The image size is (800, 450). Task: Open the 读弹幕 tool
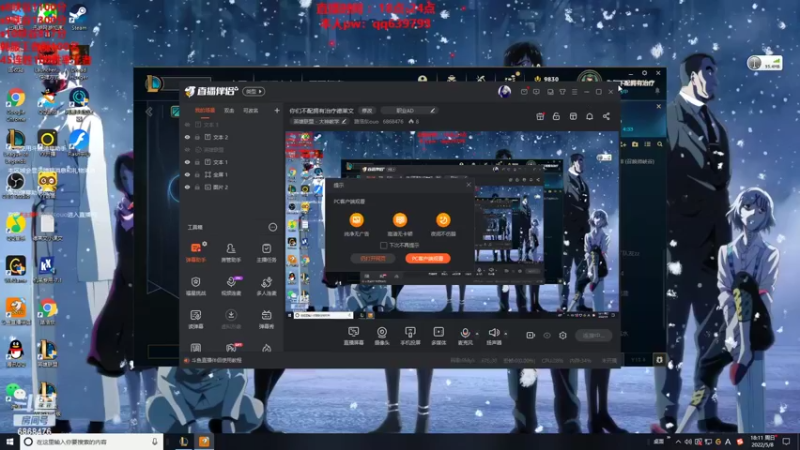[x=196, y=319]
